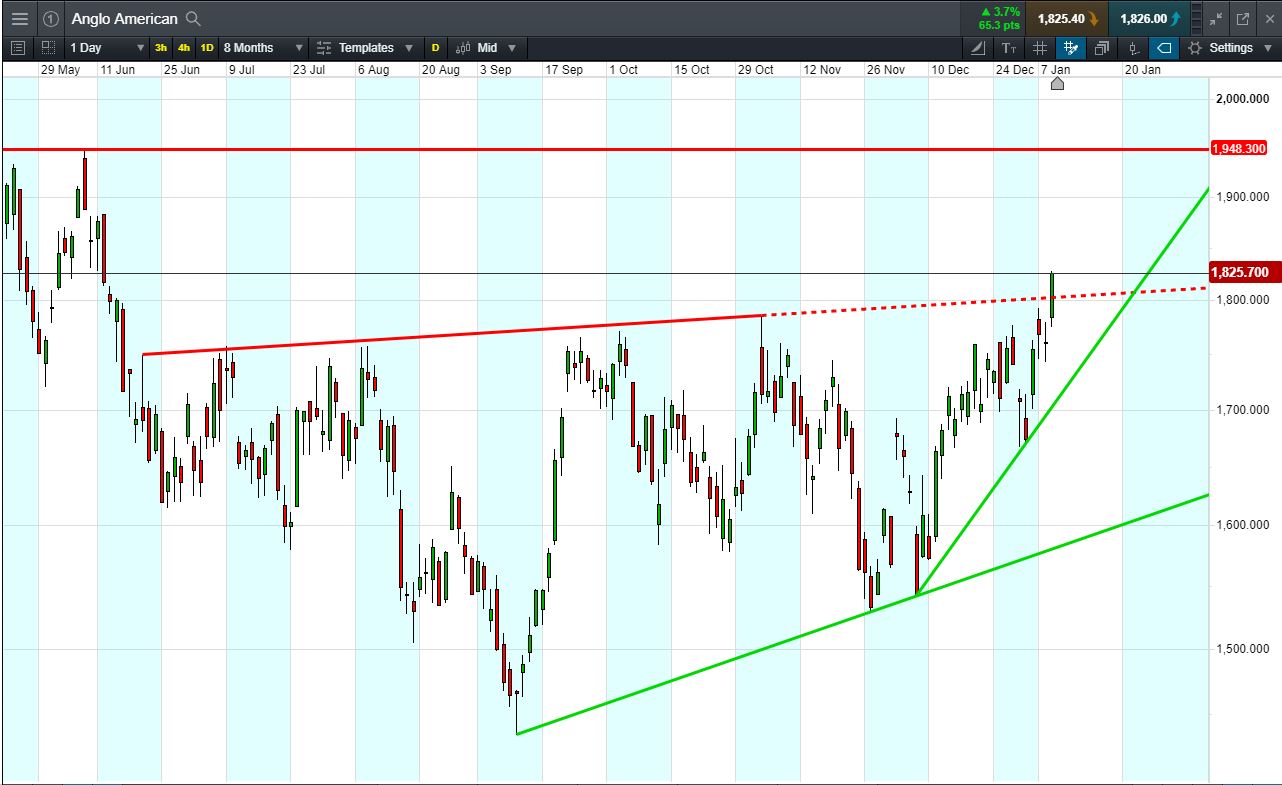Toggle the chart grid icon
Viewport: 1282px width, 785px height.
click(x=1040, y=48)
